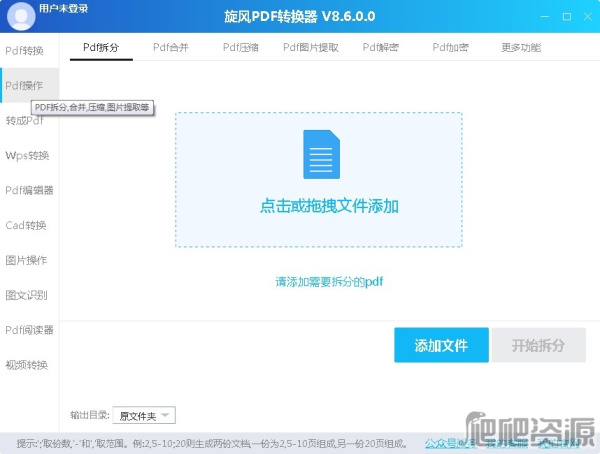Switch to the Pdf压缩 tab
Image resolution: width=600 pixels, height=454 pixels.
click(240, 47)
